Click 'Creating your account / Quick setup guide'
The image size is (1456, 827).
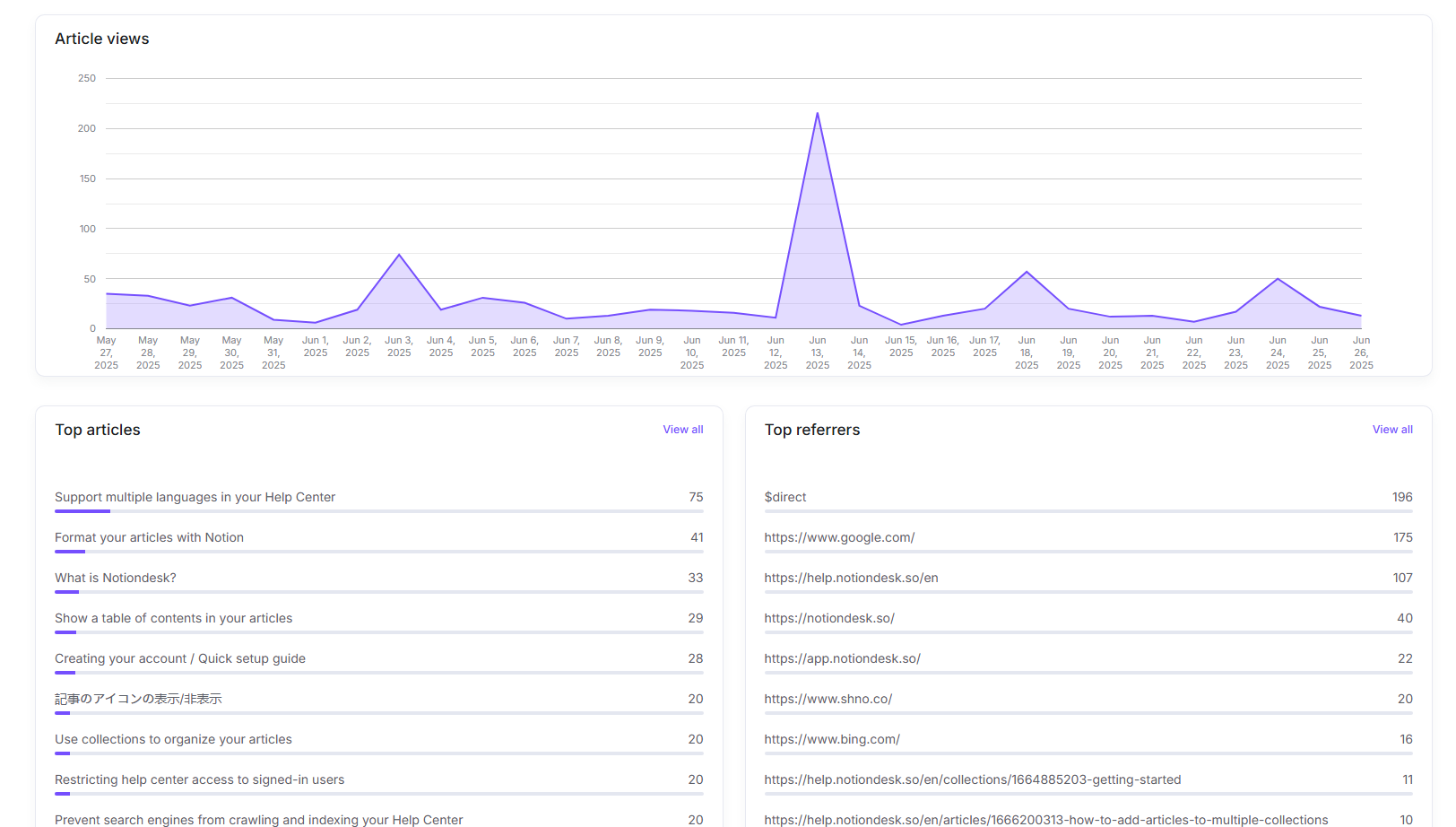point(180,658)
